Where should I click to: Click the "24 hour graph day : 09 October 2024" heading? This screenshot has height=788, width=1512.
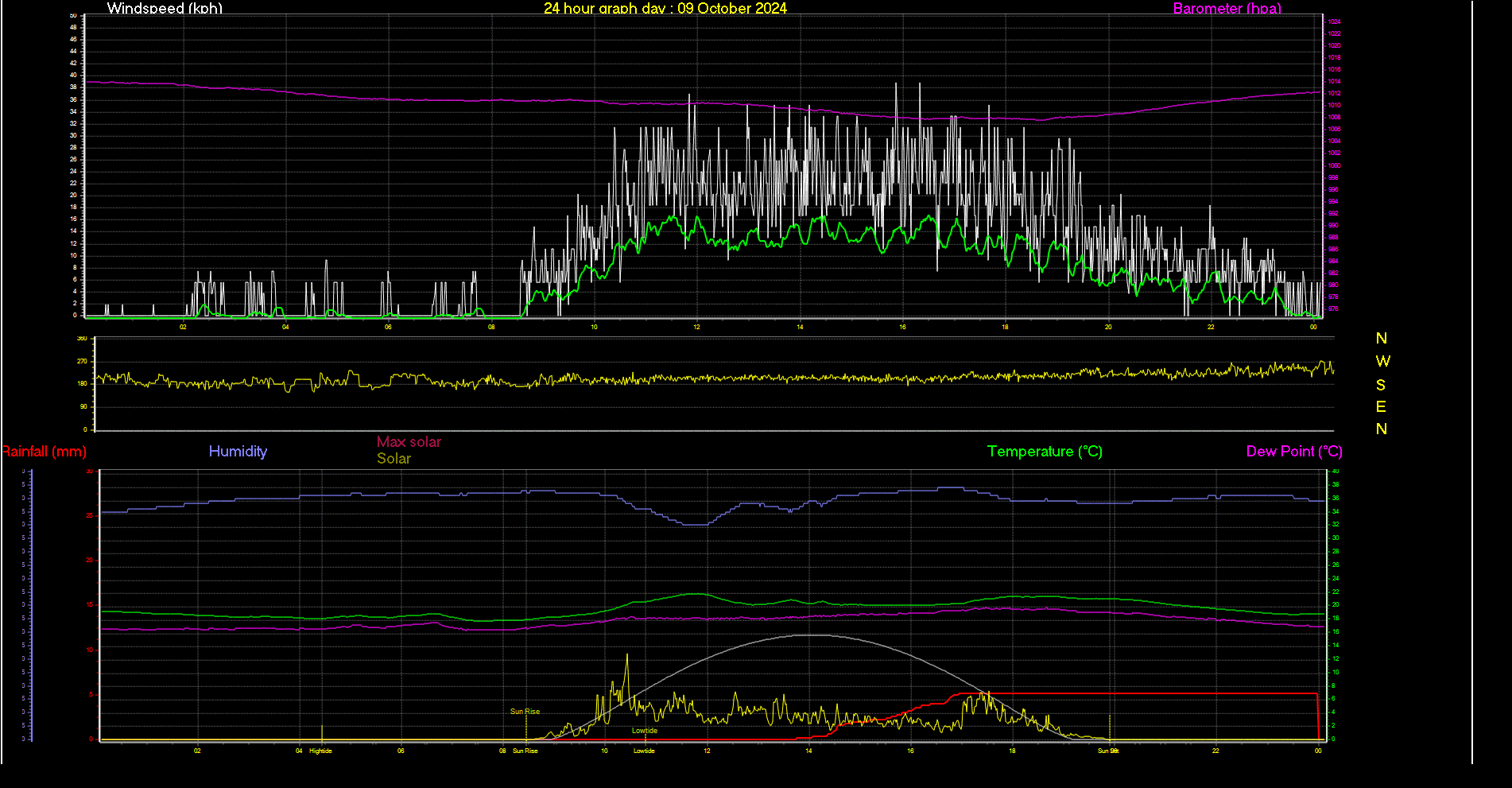click(x=665, y=8)
